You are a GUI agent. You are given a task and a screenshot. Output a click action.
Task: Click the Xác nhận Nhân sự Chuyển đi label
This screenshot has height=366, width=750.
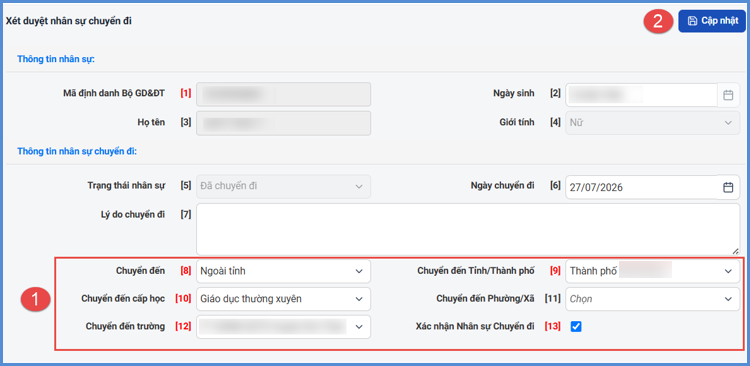tap(475, 327)
